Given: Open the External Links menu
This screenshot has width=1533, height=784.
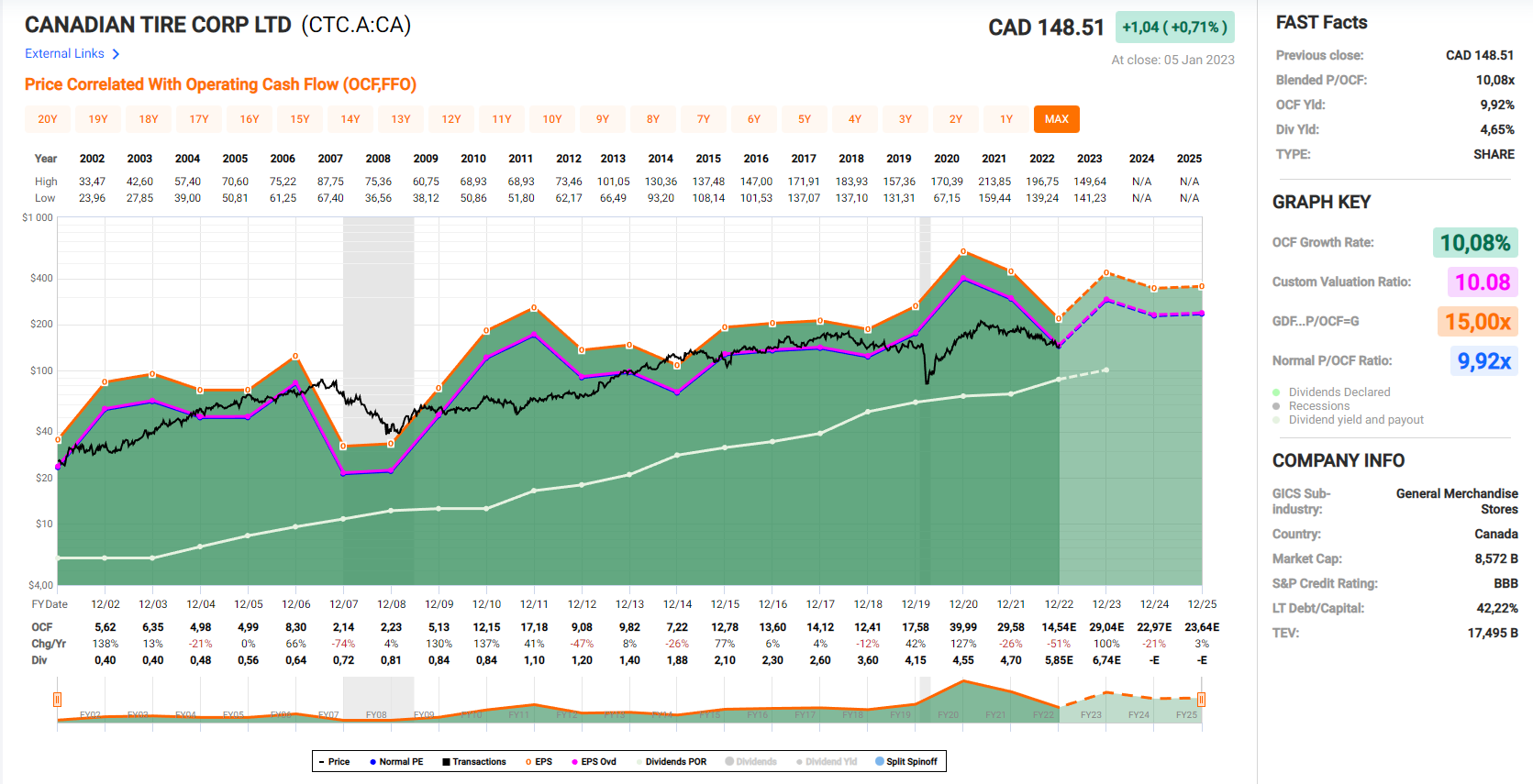Looking at the screenshot, I should [x=64, y=54].
